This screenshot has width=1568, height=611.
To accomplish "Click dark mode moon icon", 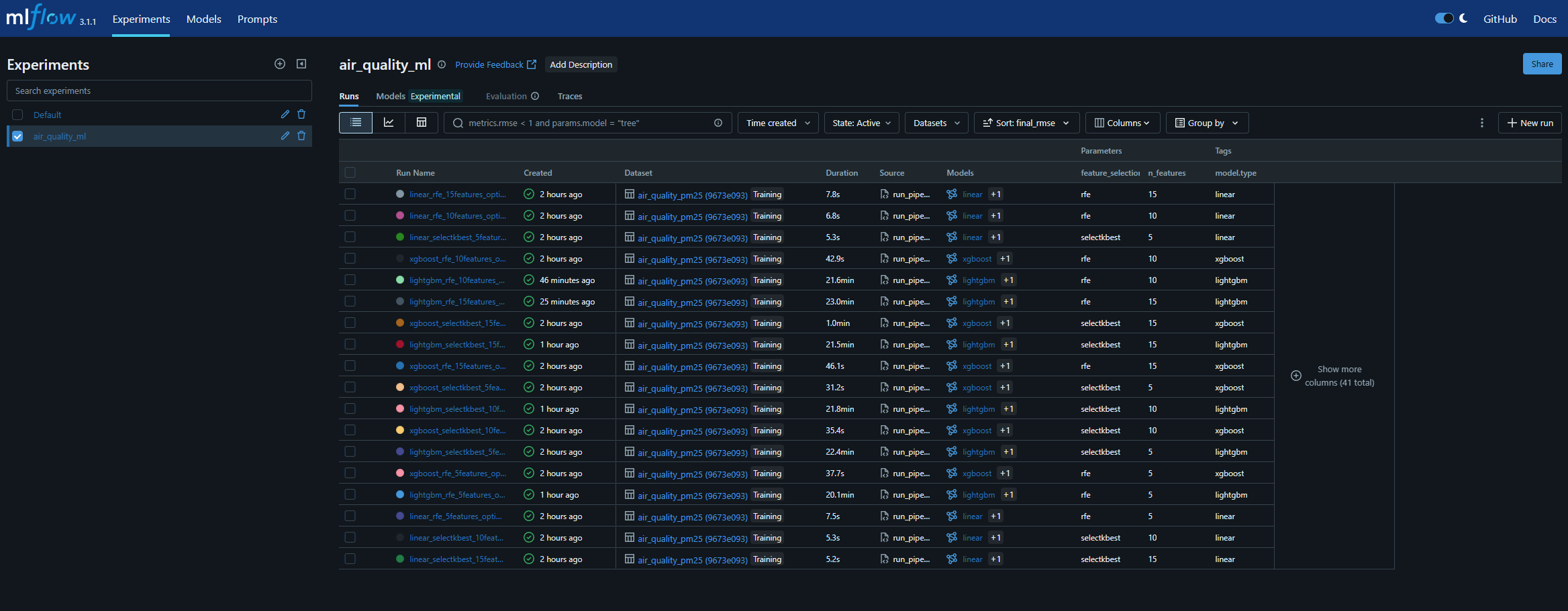I will click(x=1463, y=19).
